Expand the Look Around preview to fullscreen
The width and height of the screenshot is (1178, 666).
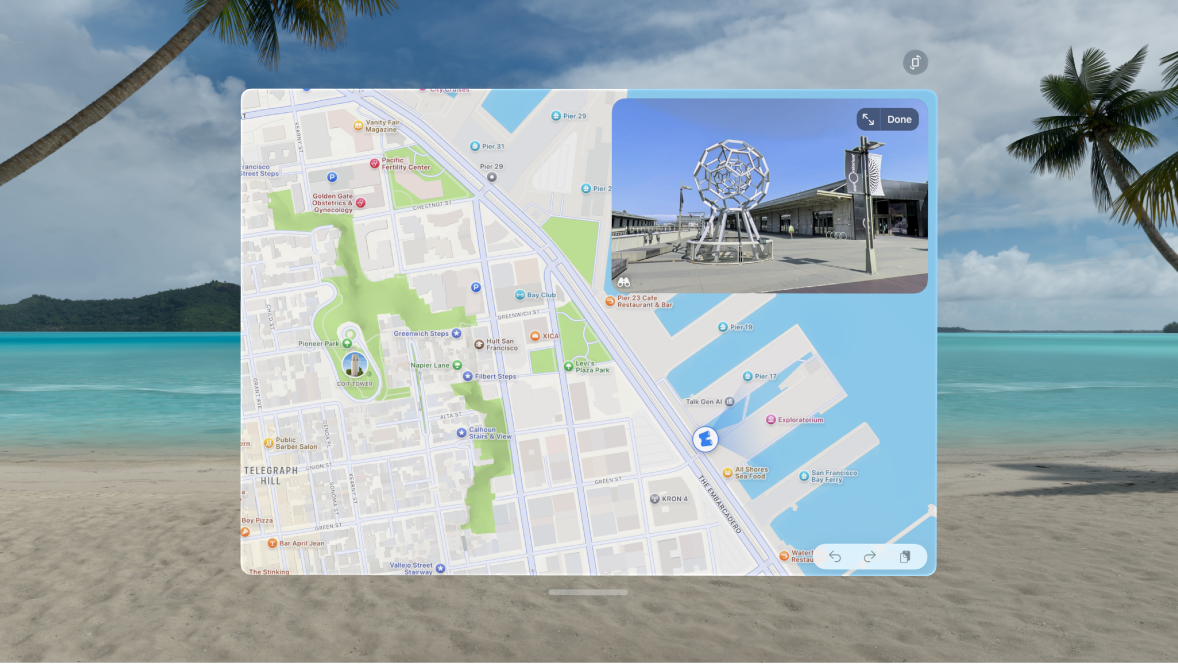pyautogui.click(x=867, y=119)
